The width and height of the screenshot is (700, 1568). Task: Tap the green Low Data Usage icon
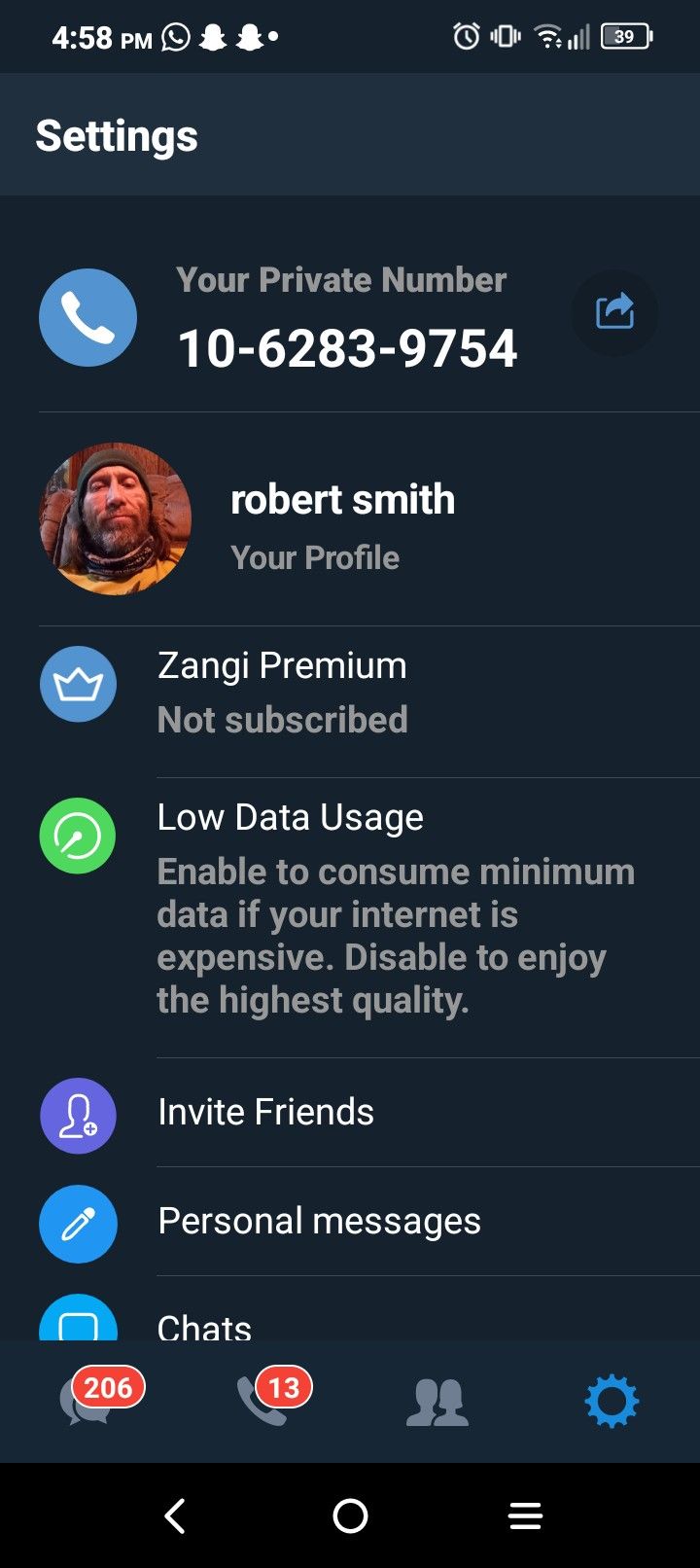point(78,836)
